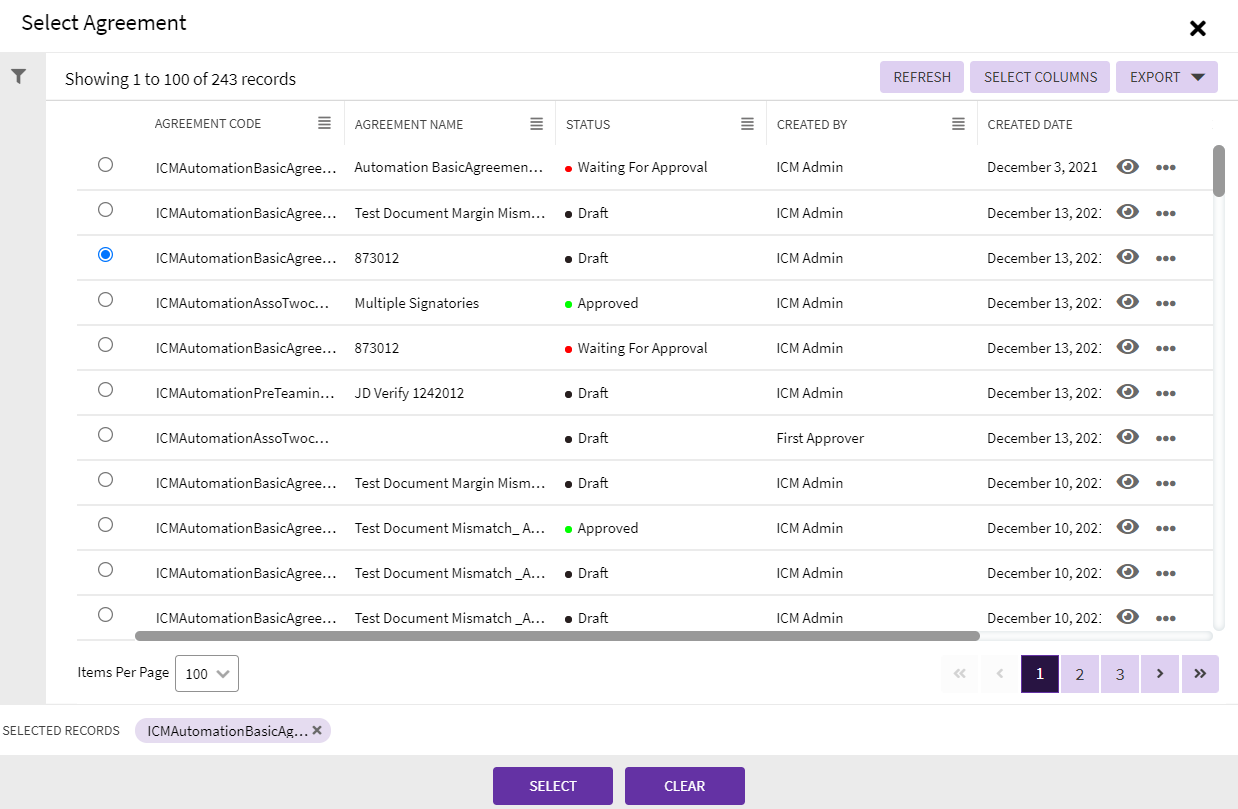This screenshot has width=1238, height=809.
Task: Remove selected record chip with x
Action: pos(317,730)
